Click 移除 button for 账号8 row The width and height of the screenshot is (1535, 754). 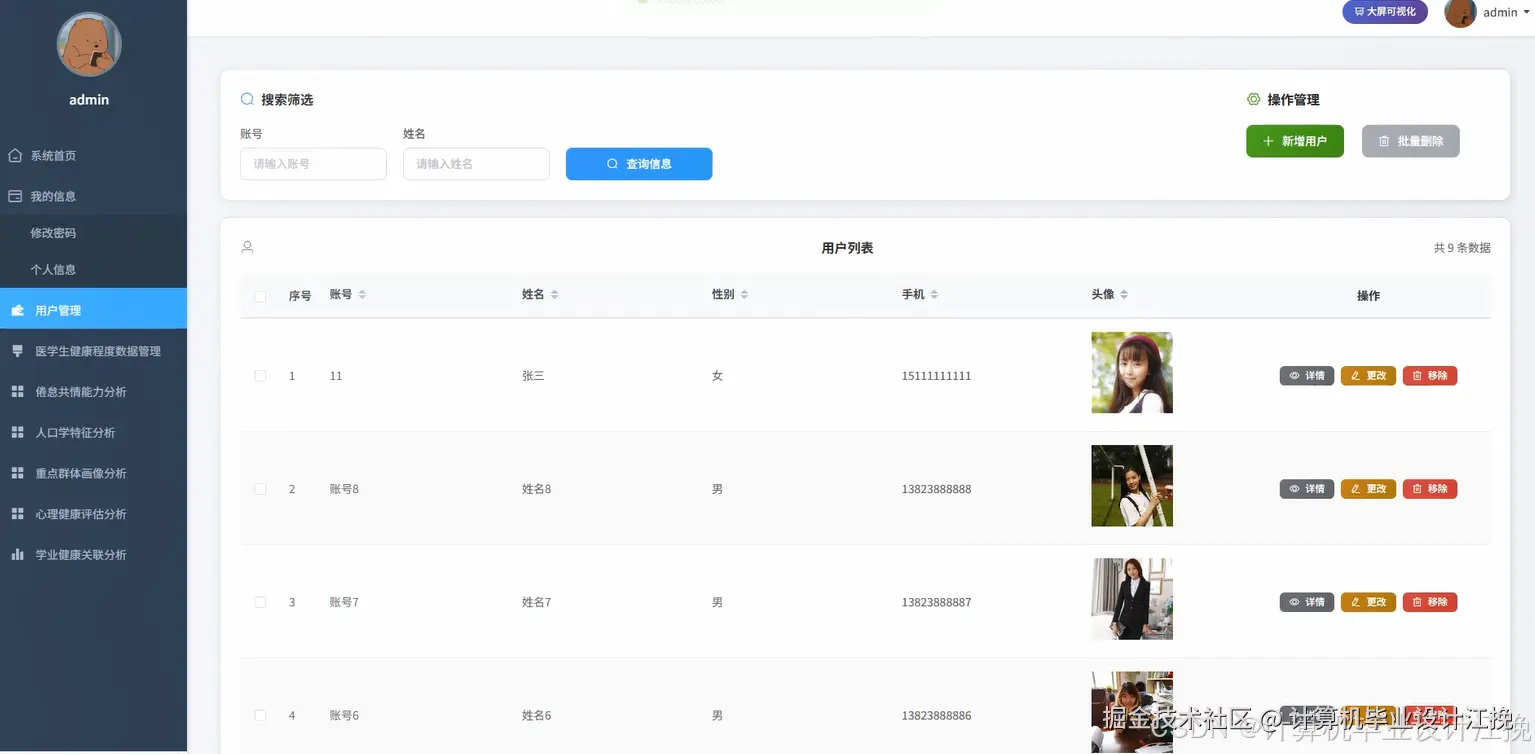(x=1430, y=489)
